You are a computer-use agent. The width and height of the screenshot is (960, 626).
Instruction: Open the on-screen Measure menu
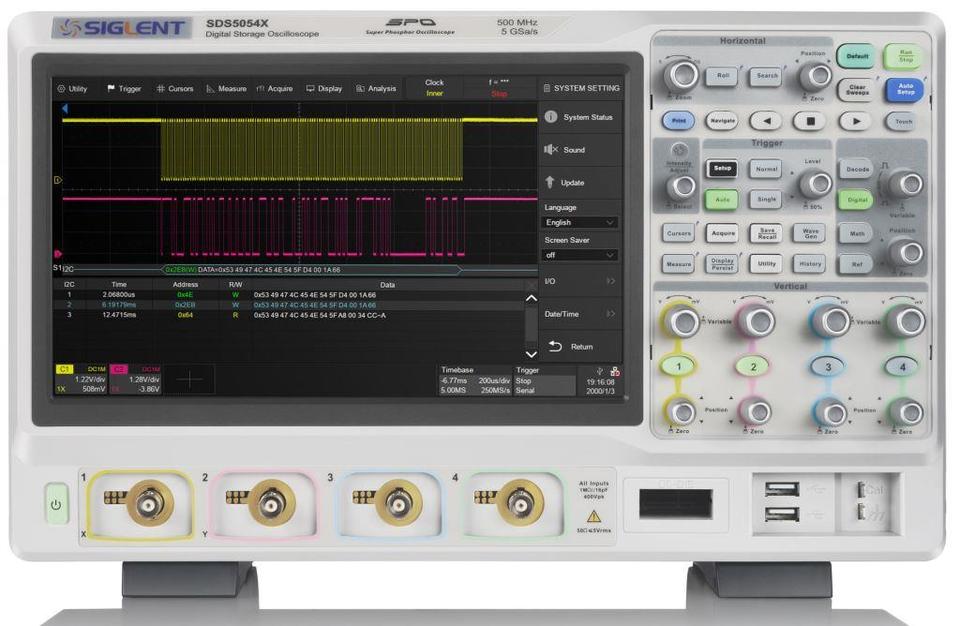point(226,89)
